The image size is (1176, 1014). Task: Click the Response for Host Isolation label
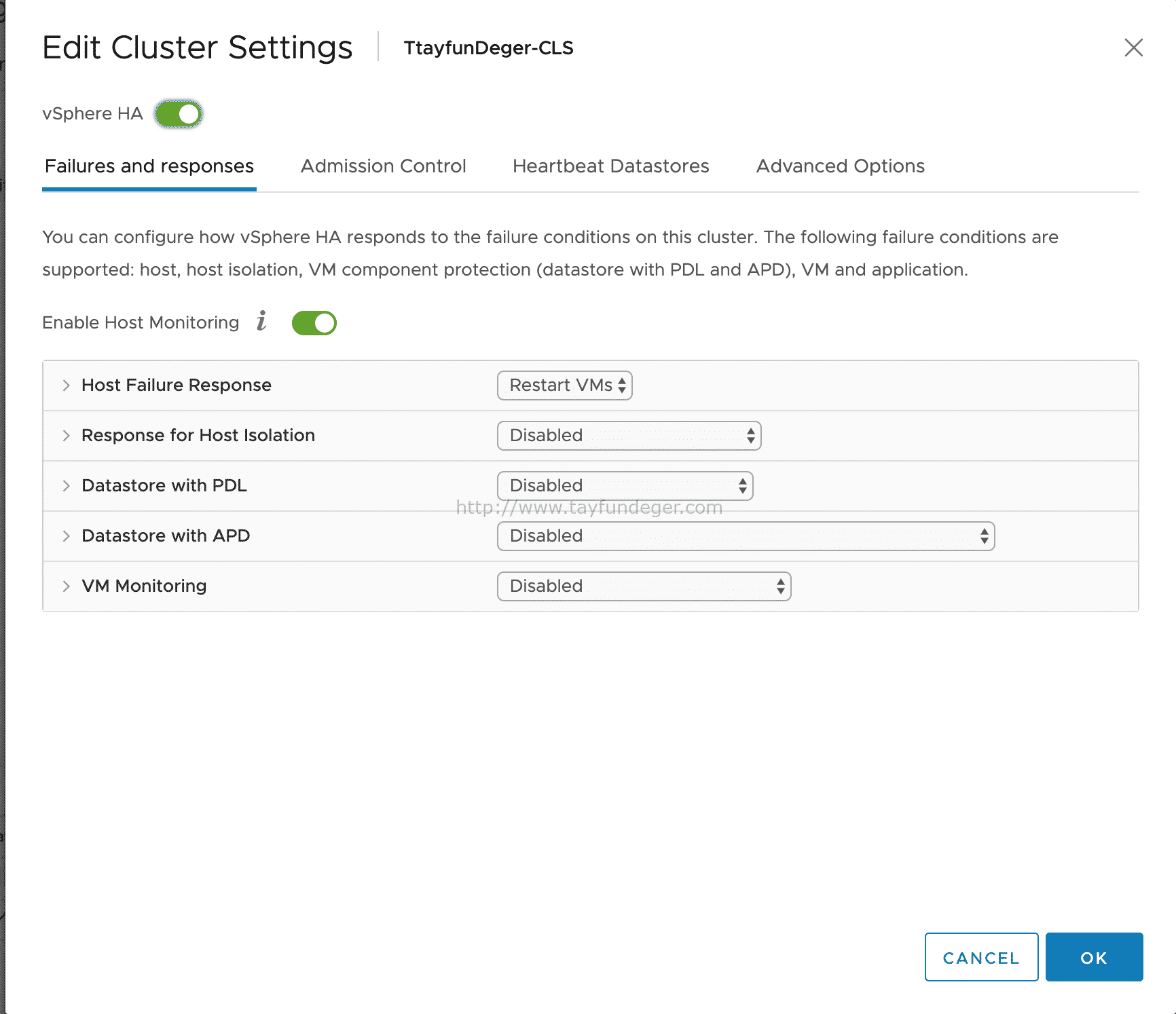coord(198,436)
